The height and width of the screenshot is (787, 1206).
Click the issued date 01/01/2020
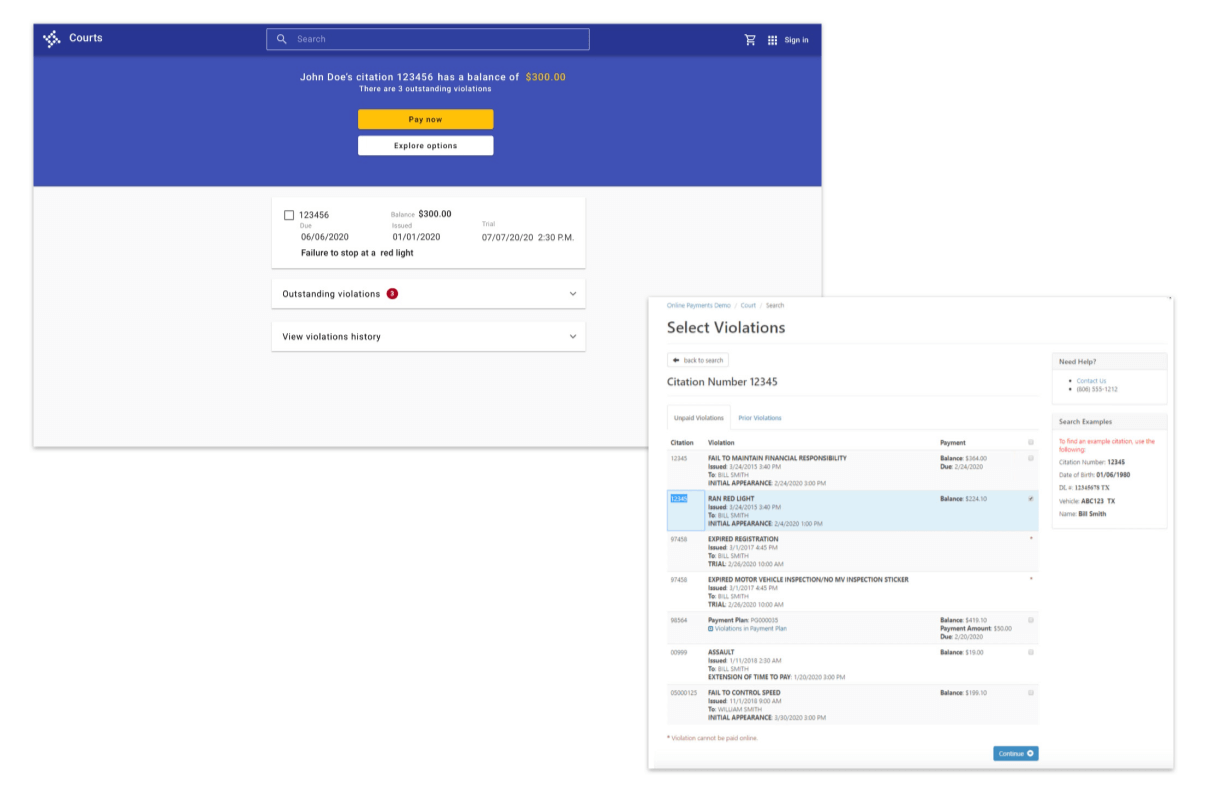[415, 237]
